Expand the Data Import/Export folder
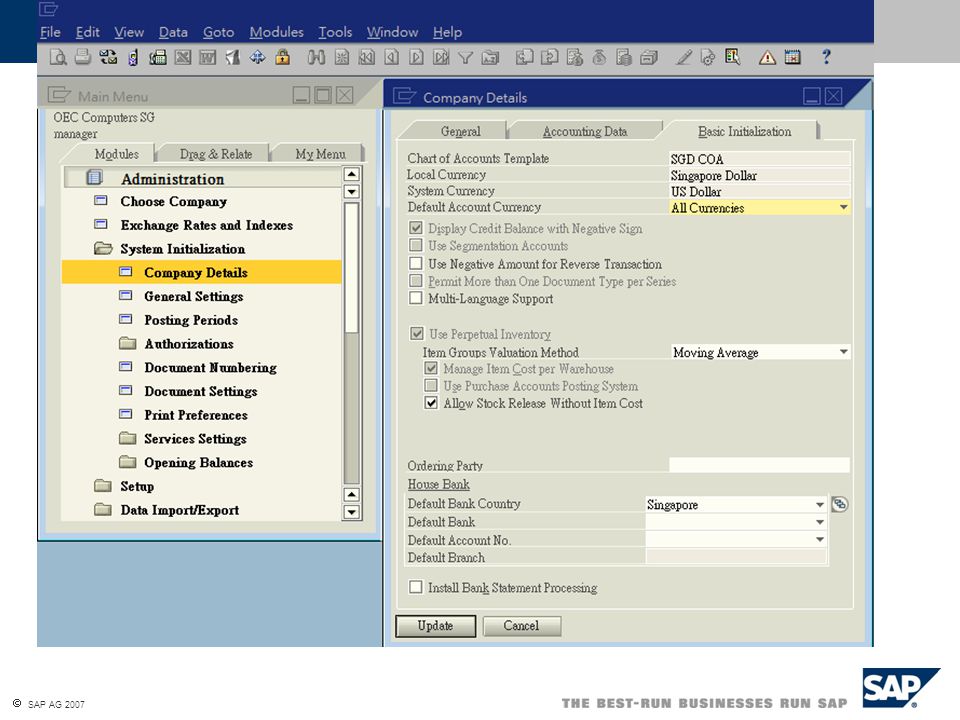Viewport: 960px width, 720px height. click(103, 510)
